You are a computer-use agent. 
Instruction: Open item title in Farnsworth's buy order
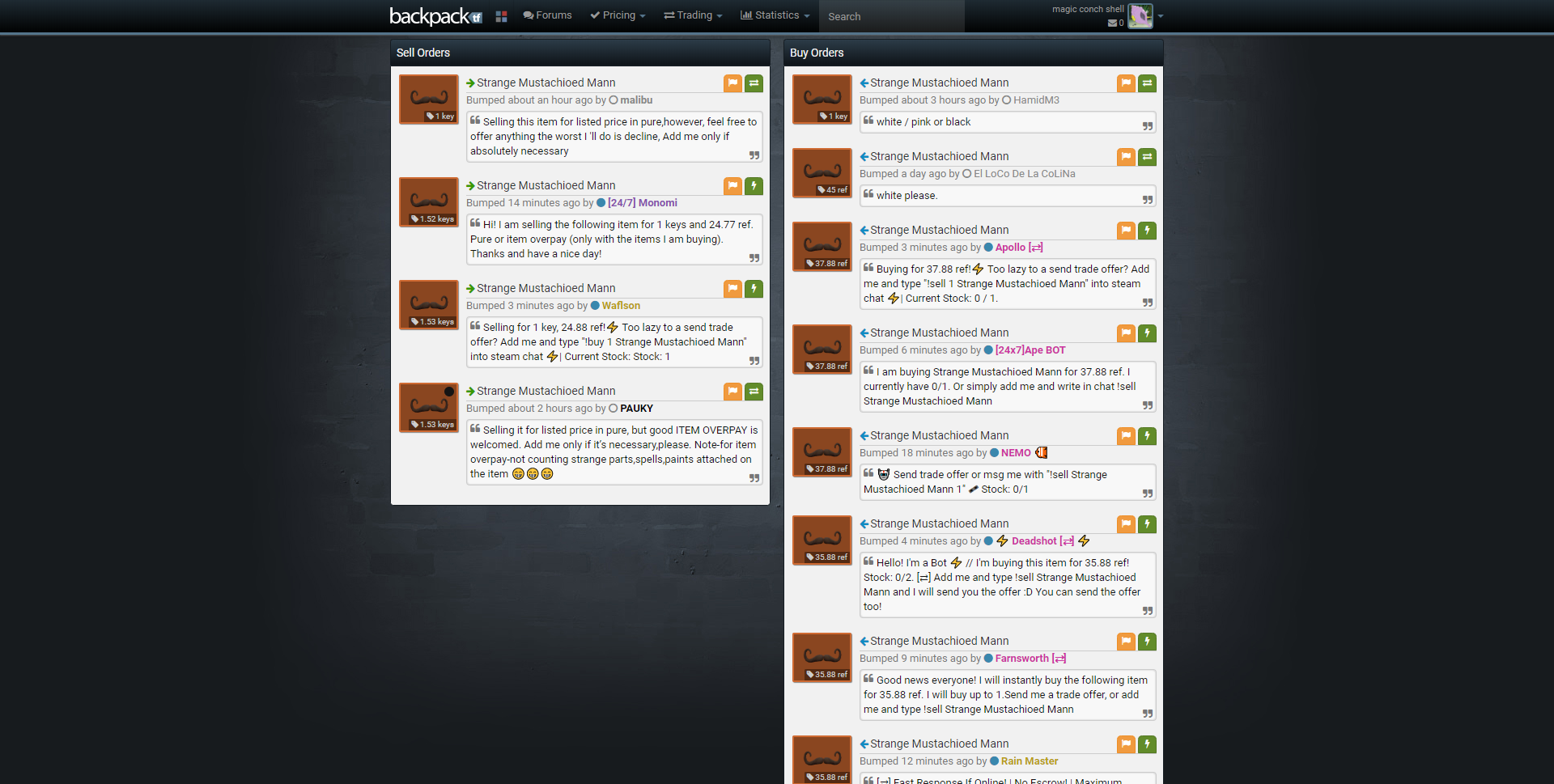tap(940, 641)
